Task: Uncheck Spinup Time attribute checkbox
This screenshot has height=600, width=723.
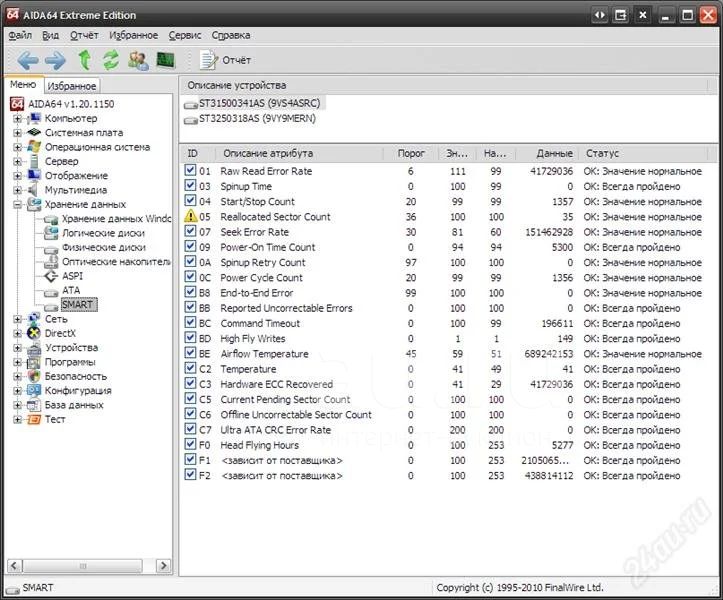Action: tap(190, 185)
